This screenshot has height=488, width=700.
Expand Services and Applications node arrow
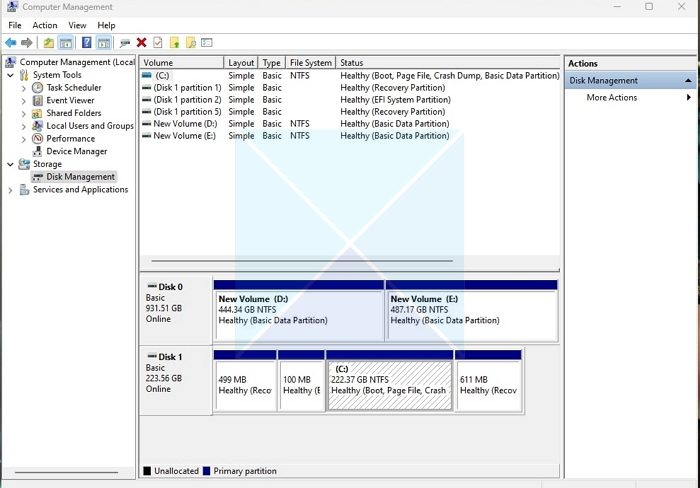[10, 190]
